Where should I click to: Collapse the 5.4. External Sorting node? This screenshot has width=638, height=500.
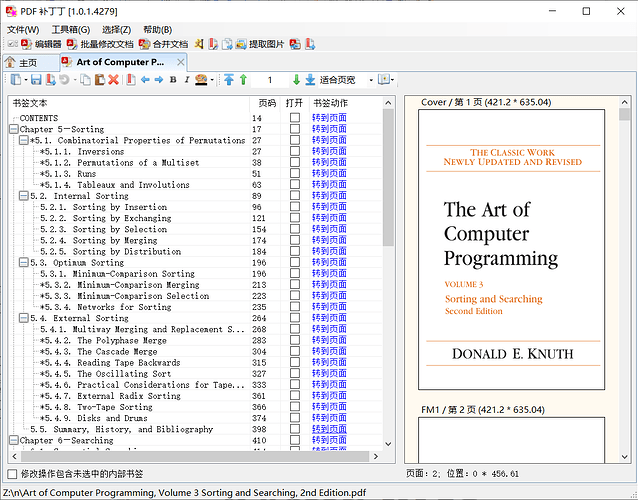point(24,318)
